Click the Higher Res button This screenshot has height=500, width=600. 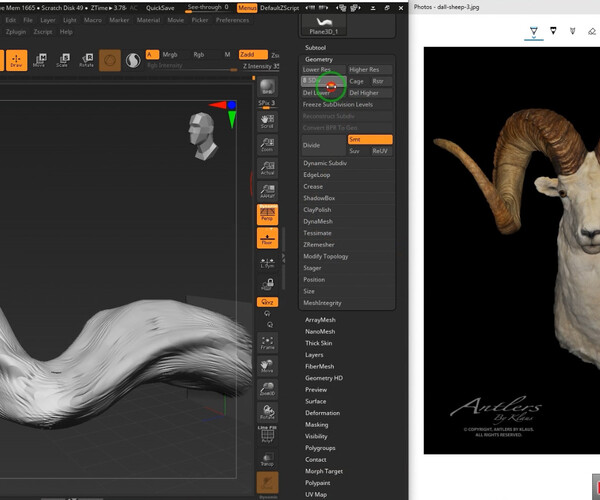[370, 70]
